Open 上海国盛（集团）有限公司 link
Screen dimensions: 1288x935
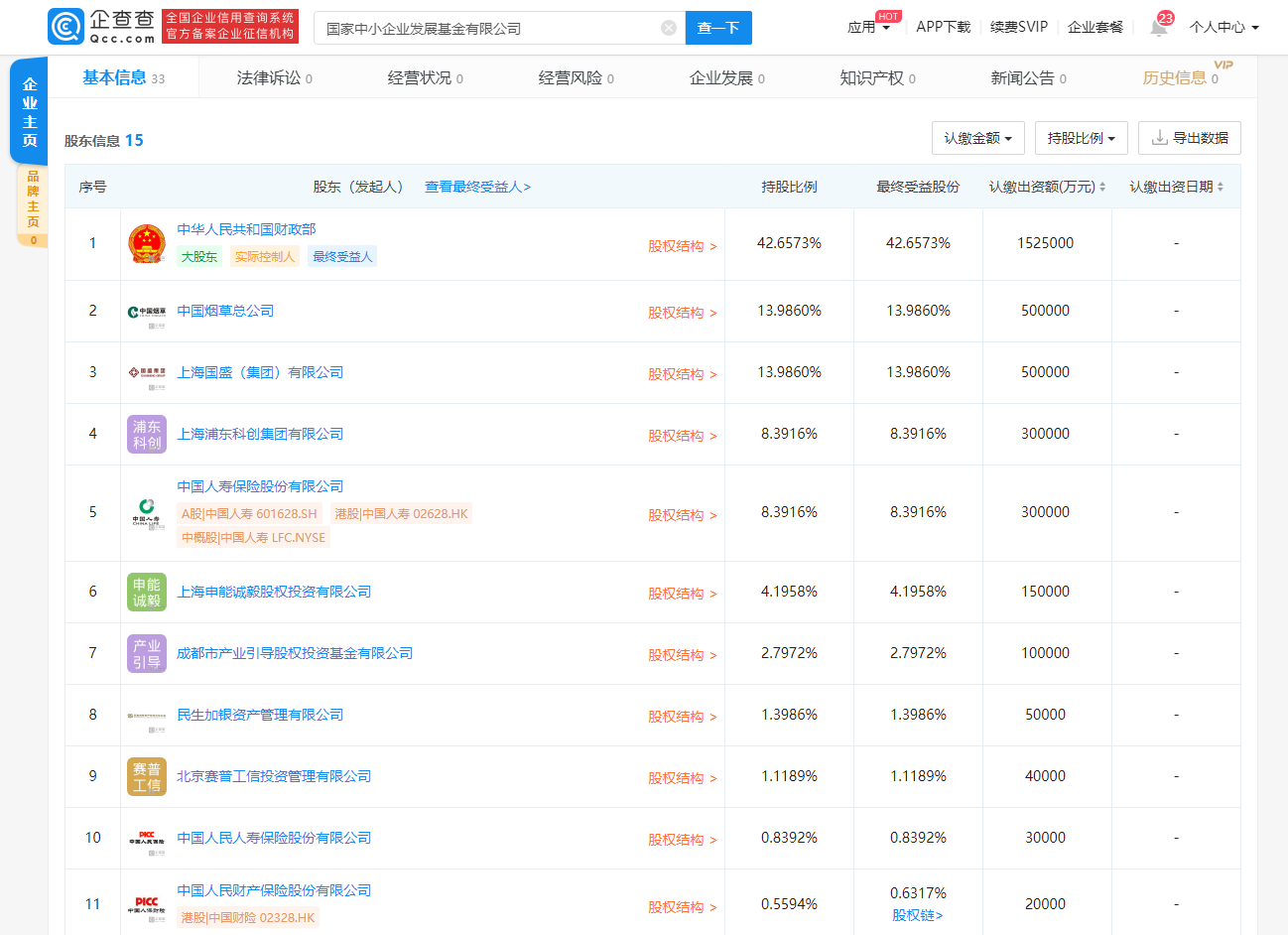[260, 372]
